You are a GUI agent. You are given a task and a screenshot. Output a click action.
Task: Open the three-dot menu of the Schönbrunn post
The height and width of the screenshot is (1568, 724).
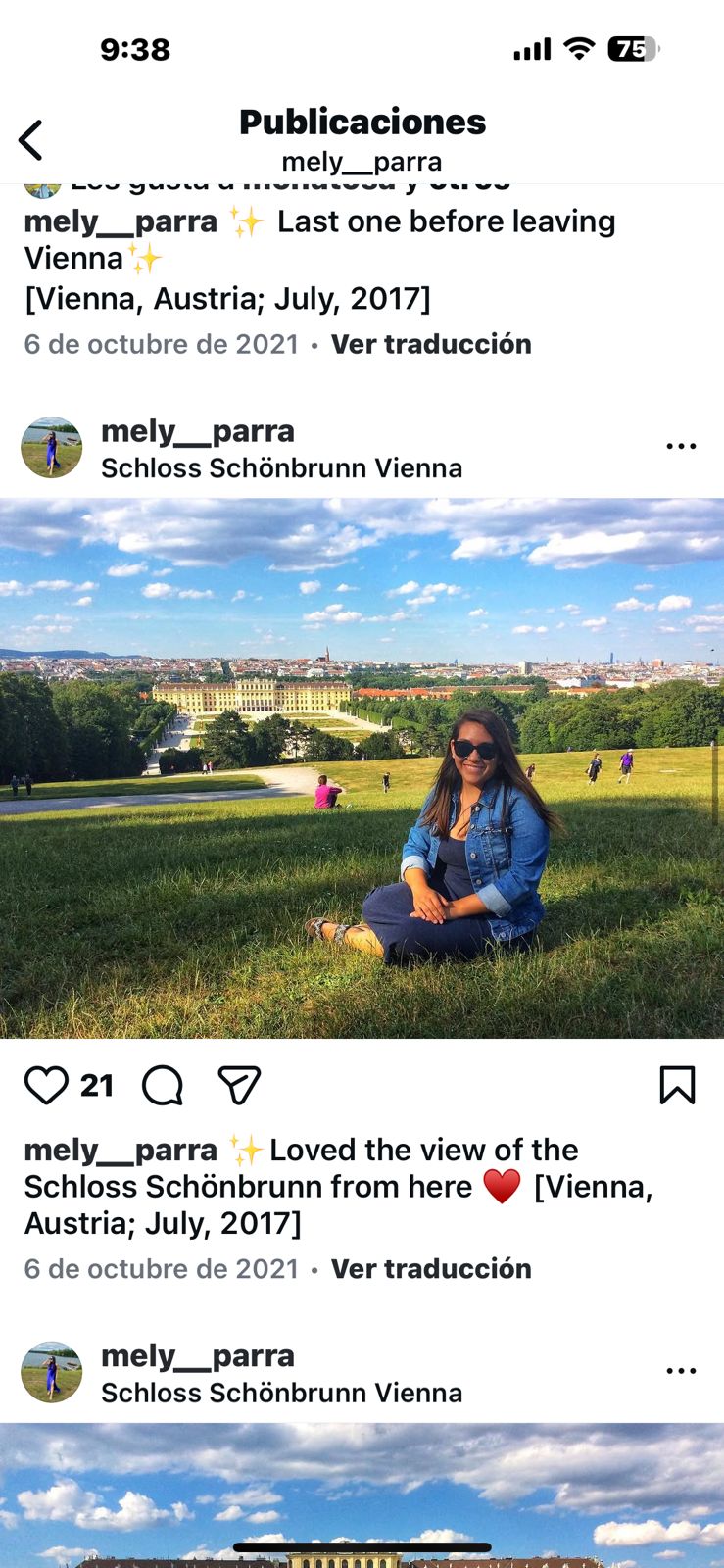coord(681,446)
